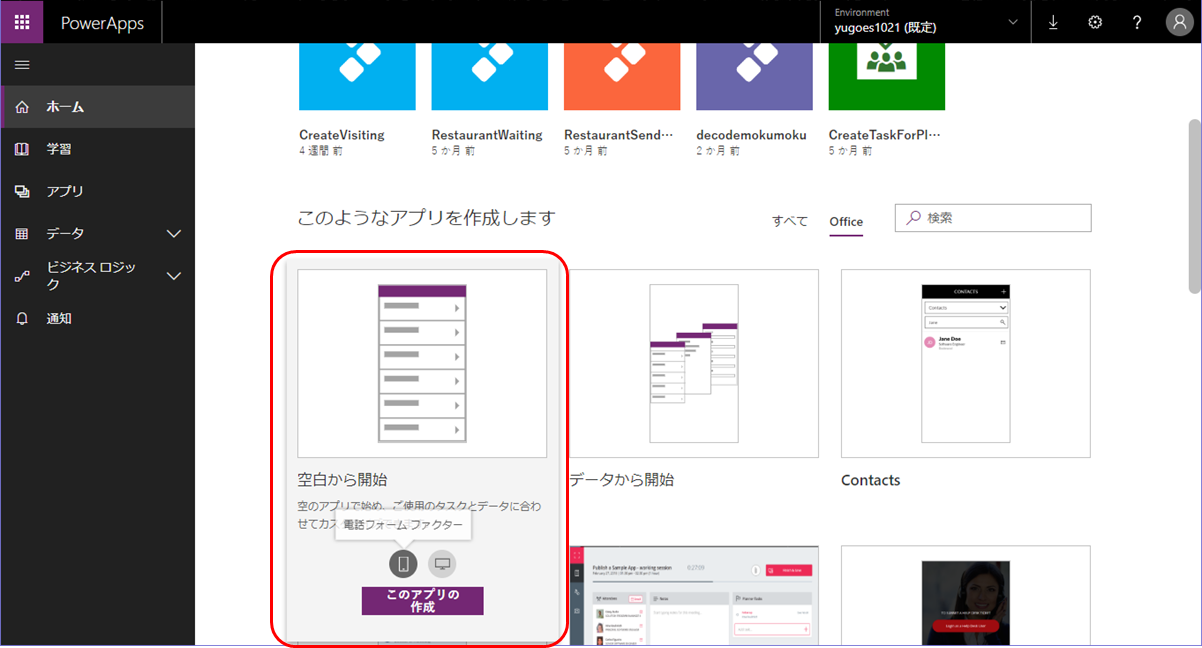Open help with the question mark icon
This screenshot has height=648, width=1202.
tap(1137, 21)
